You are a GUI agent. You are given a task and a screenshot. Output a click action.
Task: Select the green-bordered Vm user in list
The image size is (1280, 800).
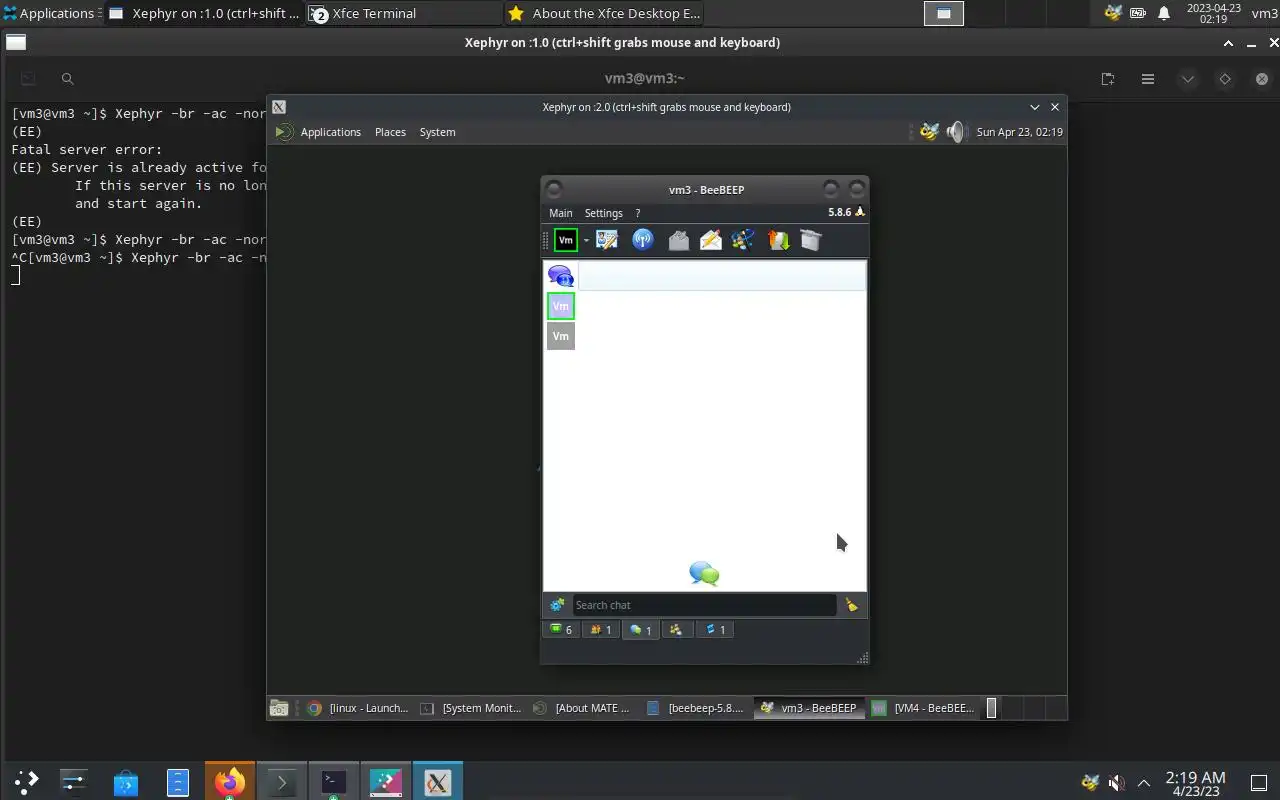pos(561,306)
